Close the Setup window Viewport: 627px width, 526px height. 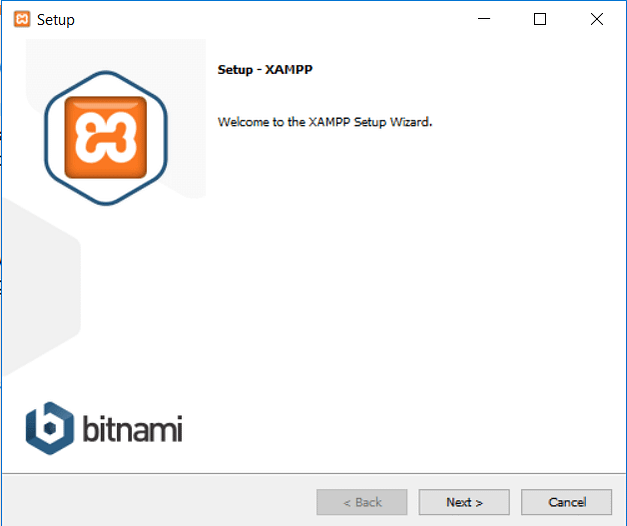point(596,19)
